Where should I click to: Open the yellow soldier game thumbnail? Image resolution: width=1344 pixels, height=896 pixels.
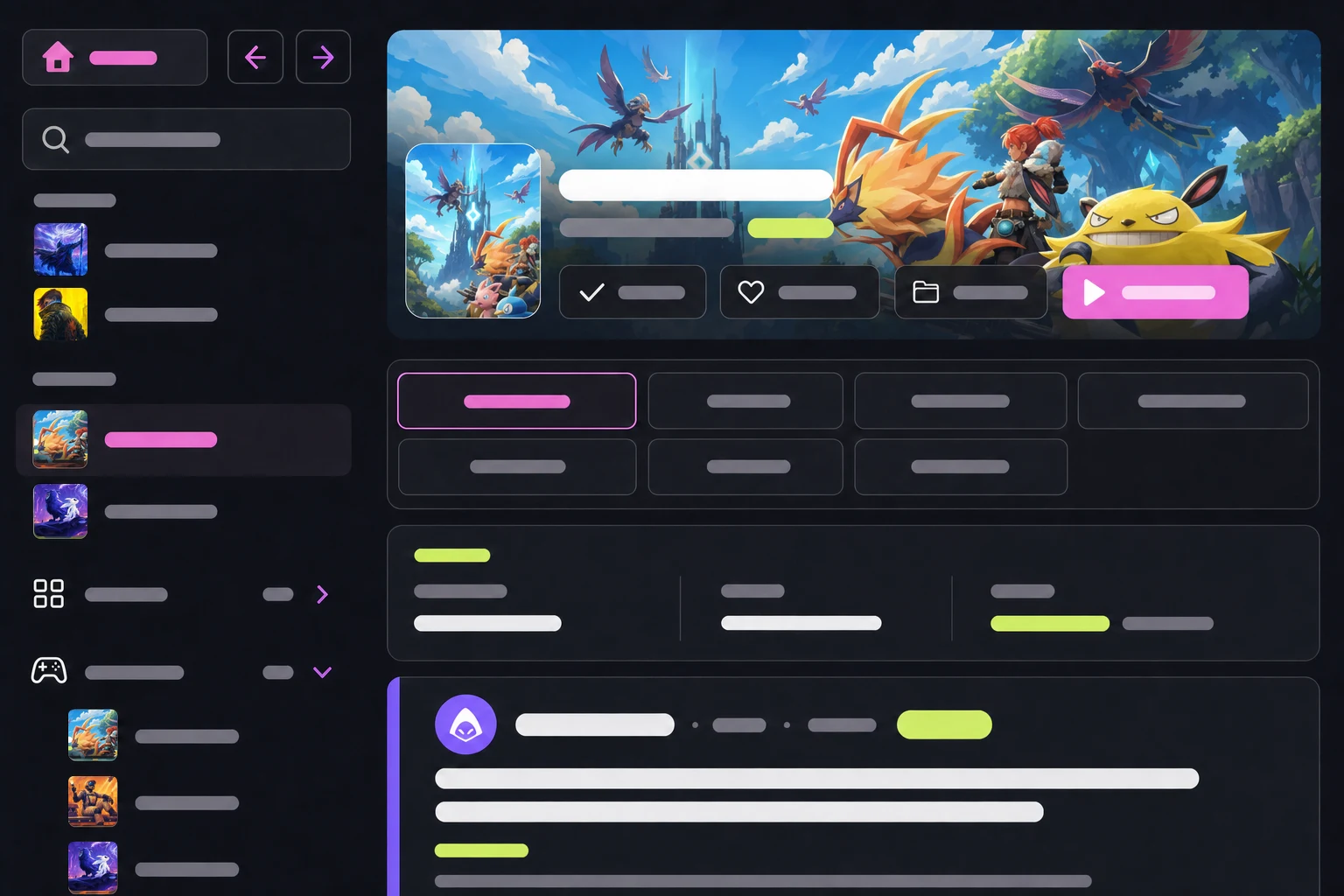coord(60,314)
